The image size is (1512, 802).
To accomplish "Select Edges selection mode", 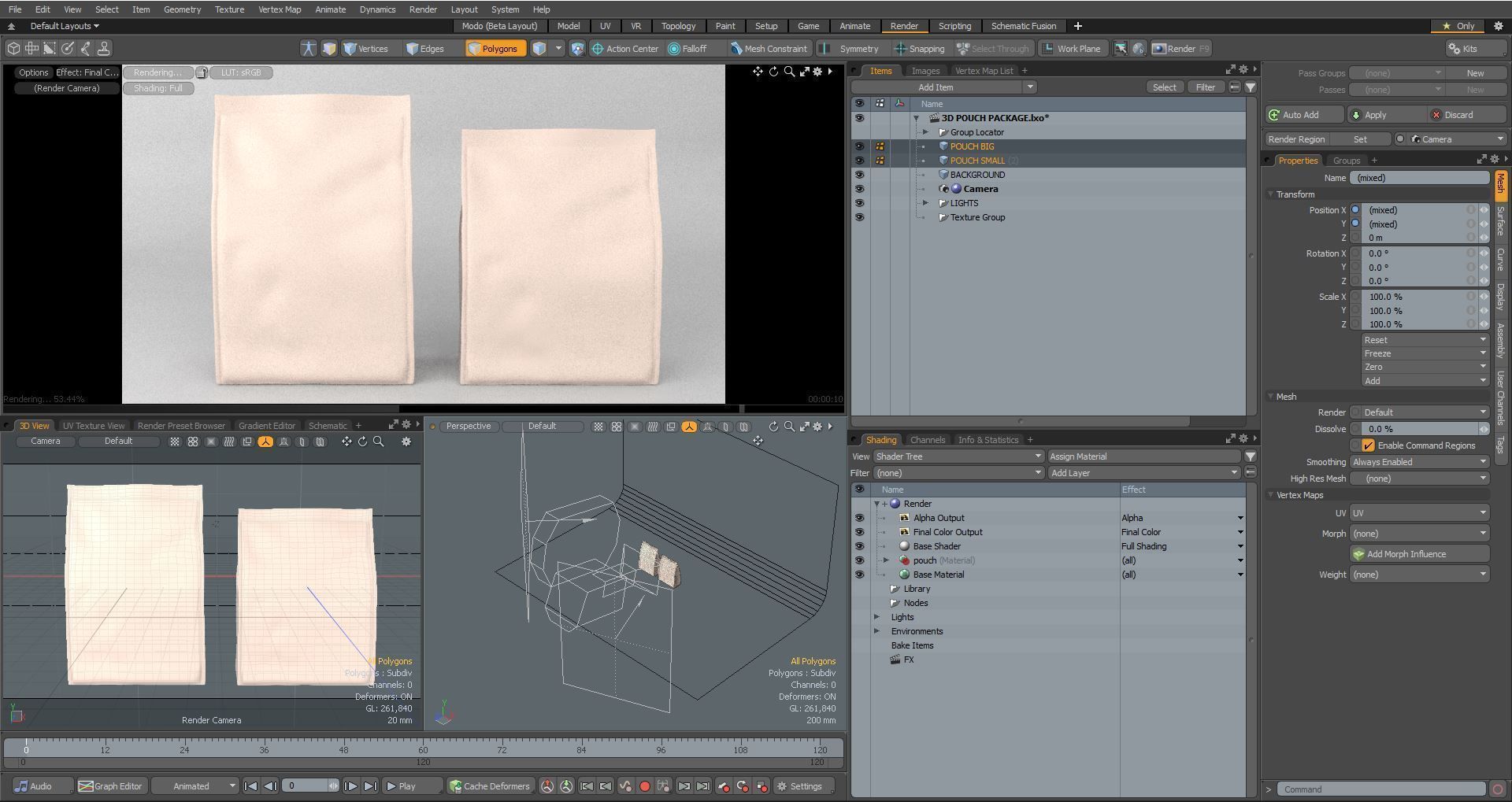I will (425, 49).
